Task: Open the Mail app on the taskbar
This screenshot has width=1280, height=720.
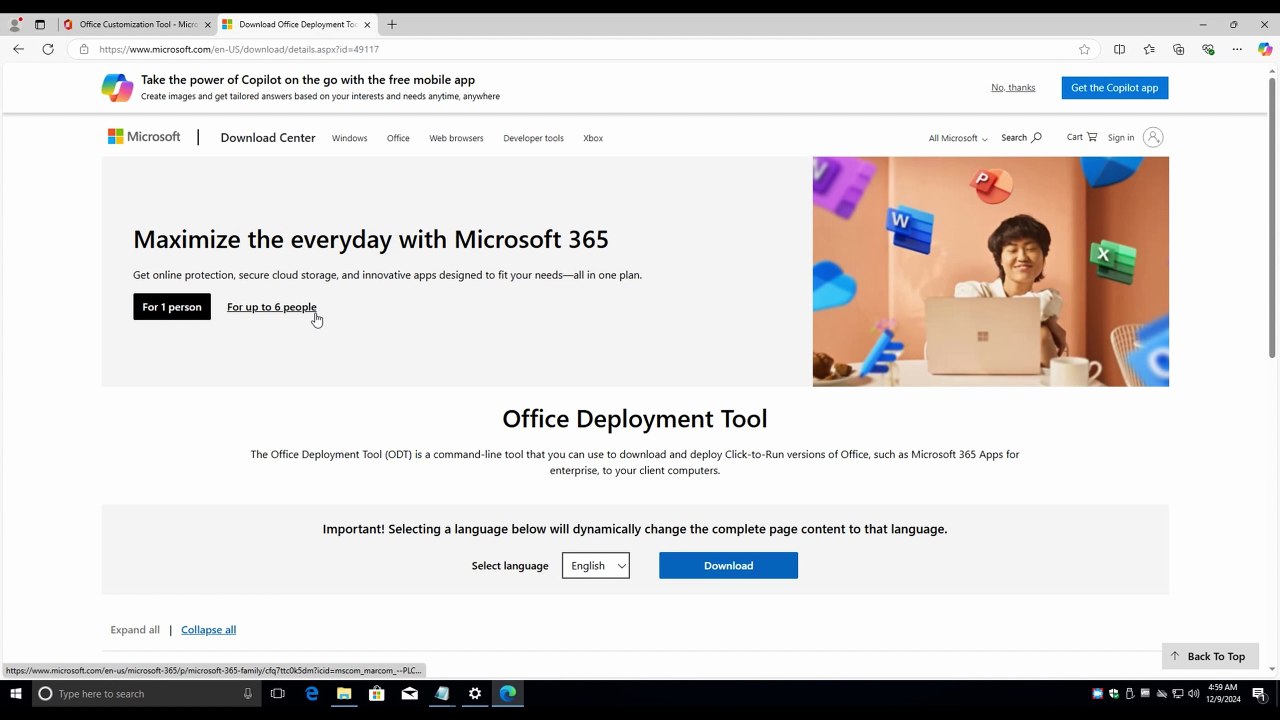Action: 409,693
